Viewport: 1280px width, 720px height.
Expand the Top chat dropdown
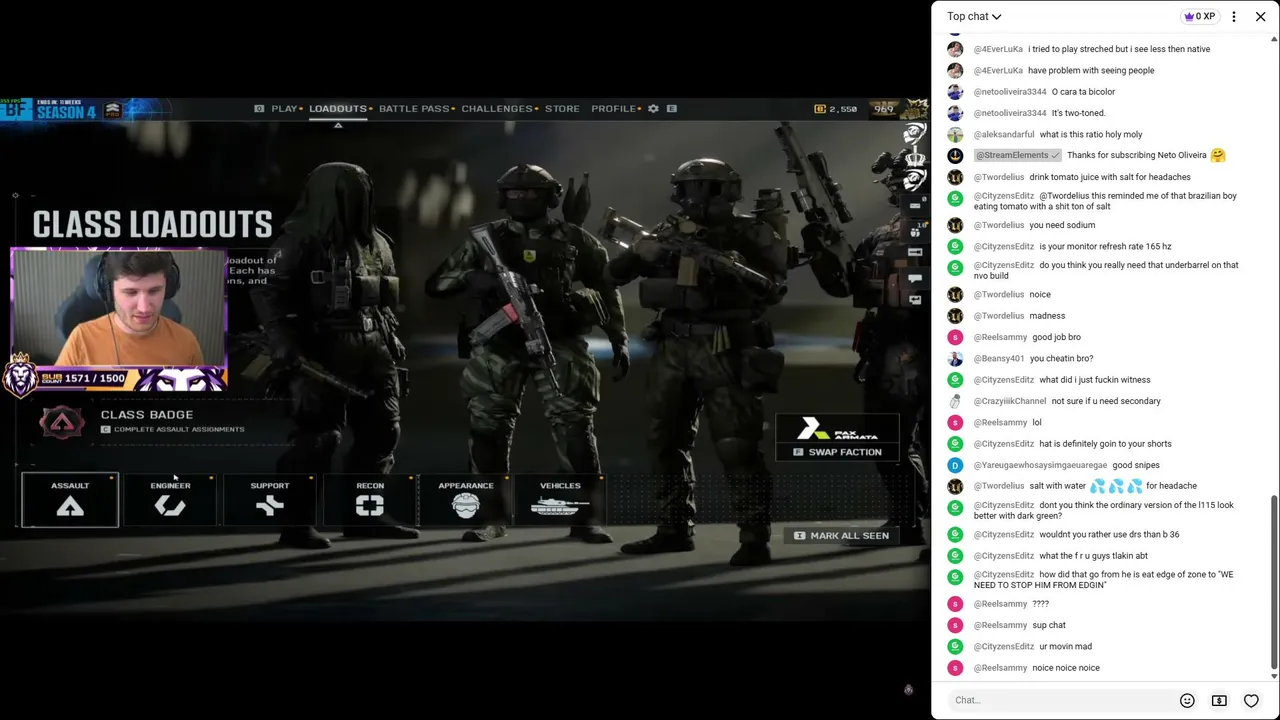pyautogui.click(x=974, y=16)
